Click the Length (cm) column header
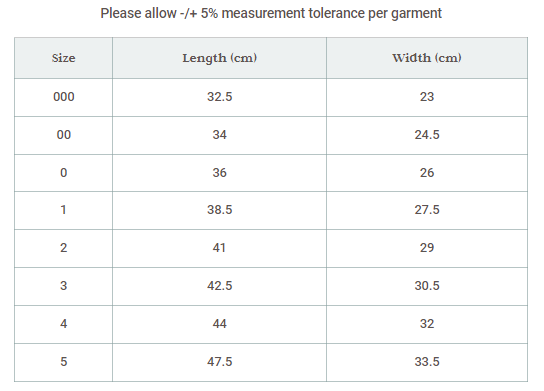Viewport: 544px width, 391px height. pyautogui.click(x=220, y=58)
